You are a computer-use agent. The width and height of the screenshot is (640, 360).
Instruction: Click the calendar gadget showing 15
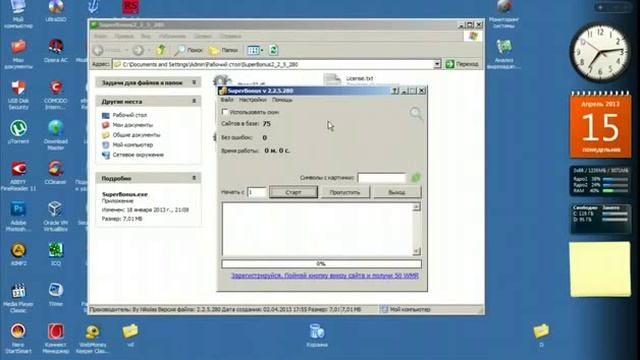point(600,125)
